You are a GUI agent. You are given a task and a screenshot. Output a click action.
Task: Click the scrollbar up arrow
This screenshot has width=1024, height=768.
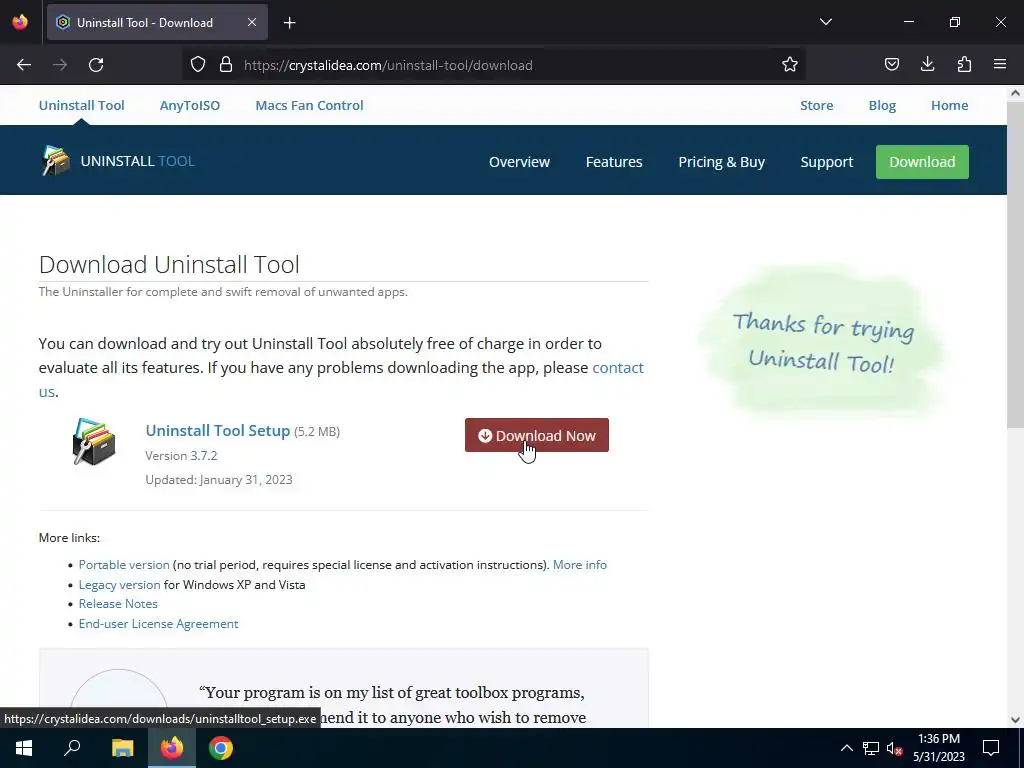[1016, 93]
